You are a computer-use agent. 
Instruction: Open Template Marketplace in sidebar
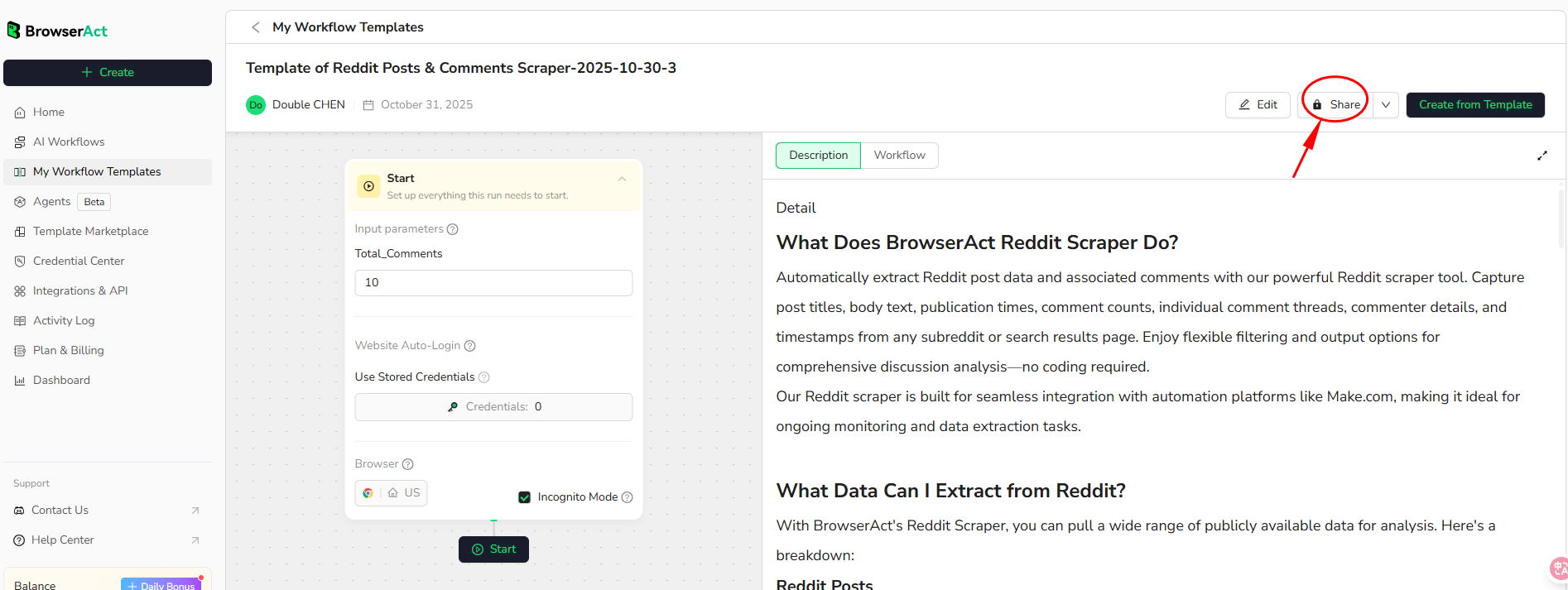90,232
